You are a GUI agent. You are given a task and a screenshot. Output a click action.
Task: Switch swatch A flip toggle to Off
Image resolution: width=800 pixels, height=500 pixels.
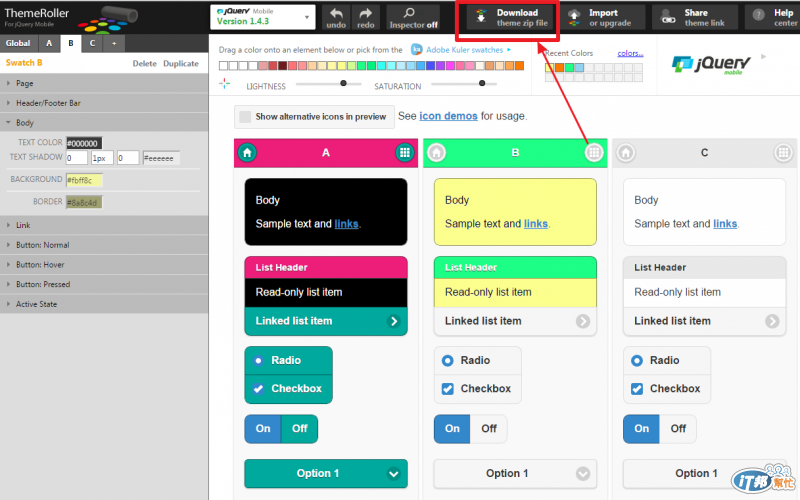(x=299, y=429)
